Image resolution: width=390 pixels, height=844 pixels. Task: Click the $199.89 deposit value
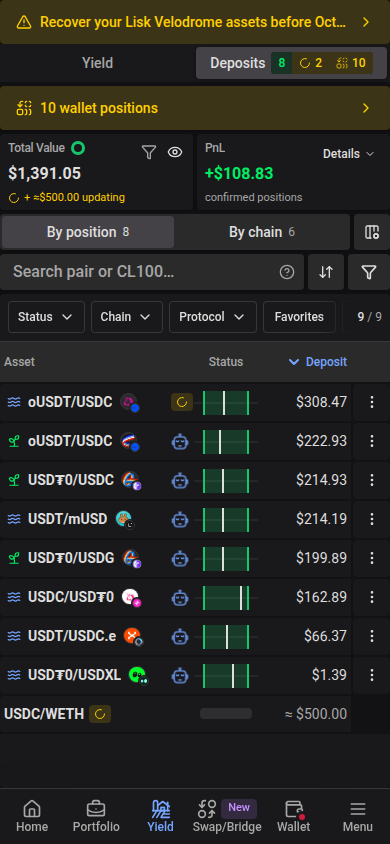tap(322, 558)
